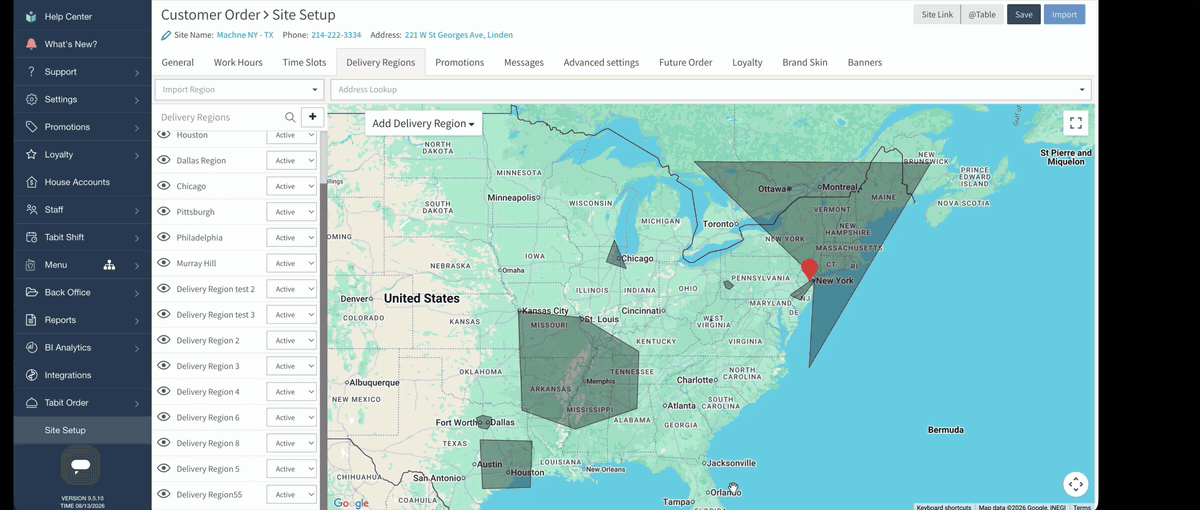Open Active status dropdown for Delivery Region 6
Image resolution: width=1200 pixels, height=510 pixels.
291,418
